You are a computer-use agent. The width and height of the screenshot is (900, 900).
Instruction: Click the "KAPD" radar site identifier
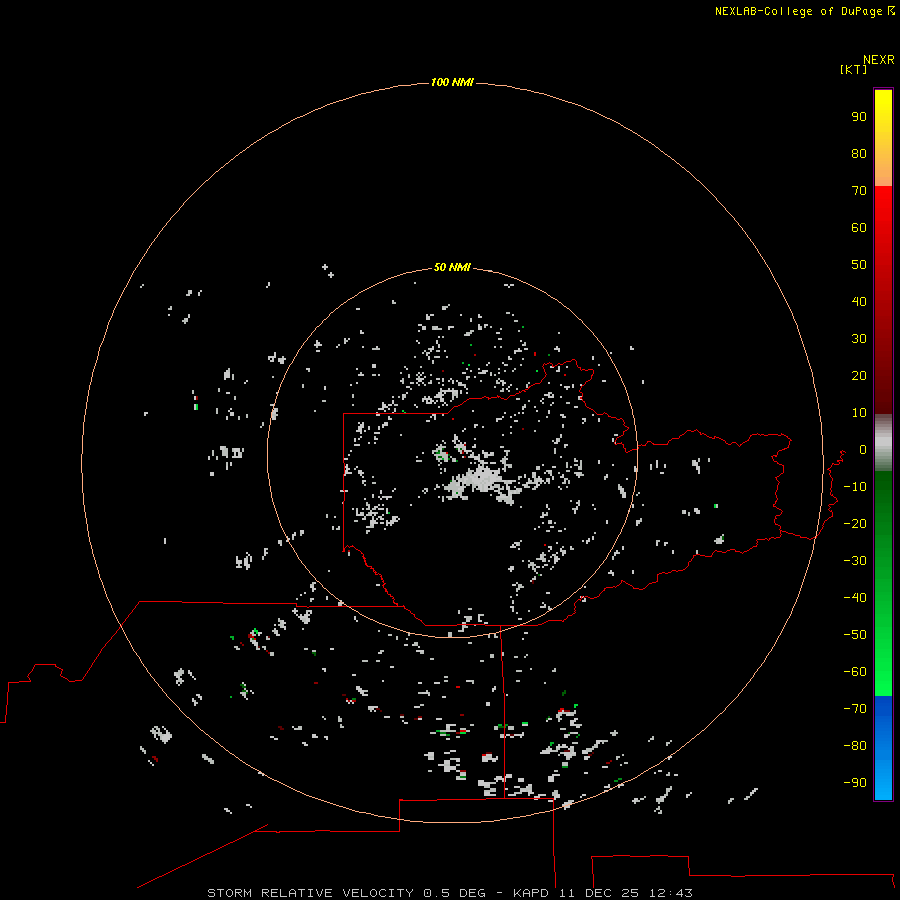click(x=532, y=893)
